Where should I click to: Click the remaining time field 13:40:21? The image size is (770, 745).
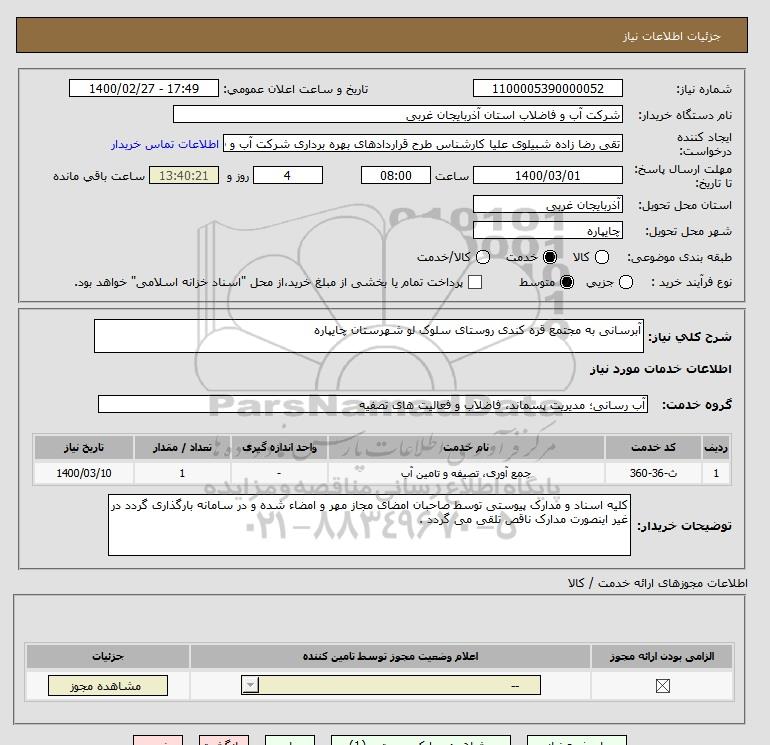click(184, 175)
